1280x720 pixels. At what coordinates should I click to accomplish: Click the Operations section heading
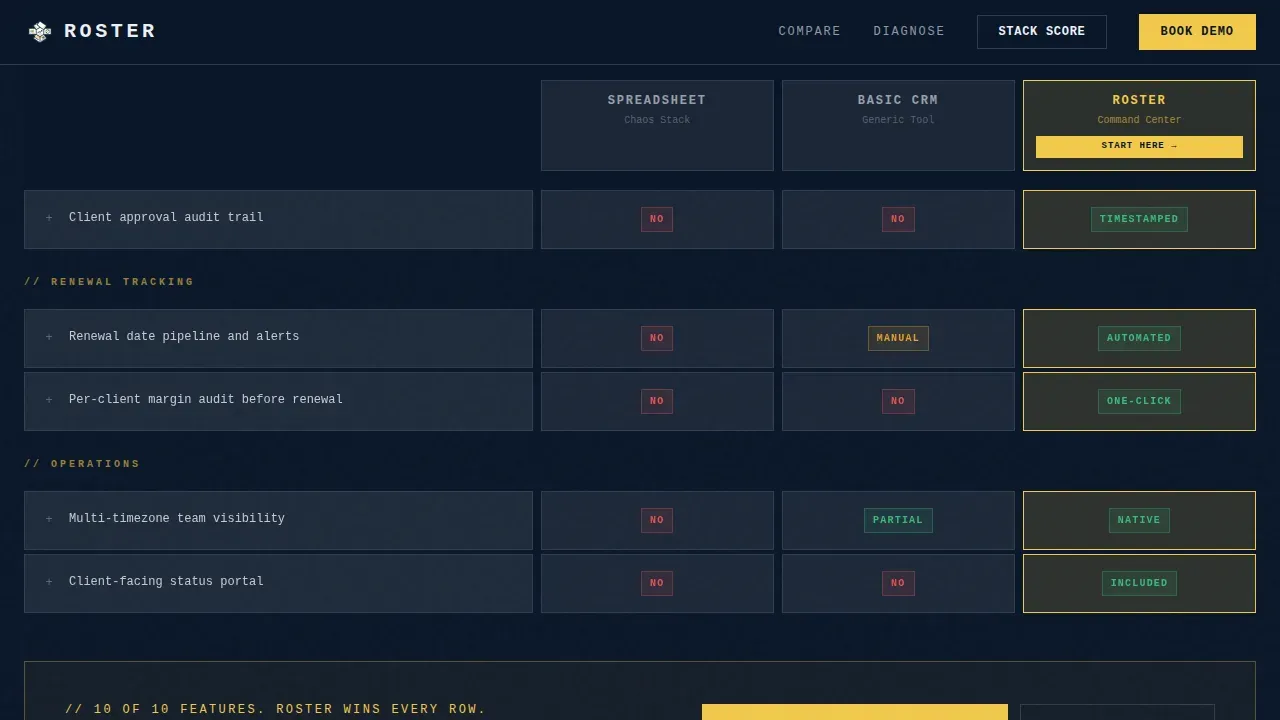click(82, 464)
